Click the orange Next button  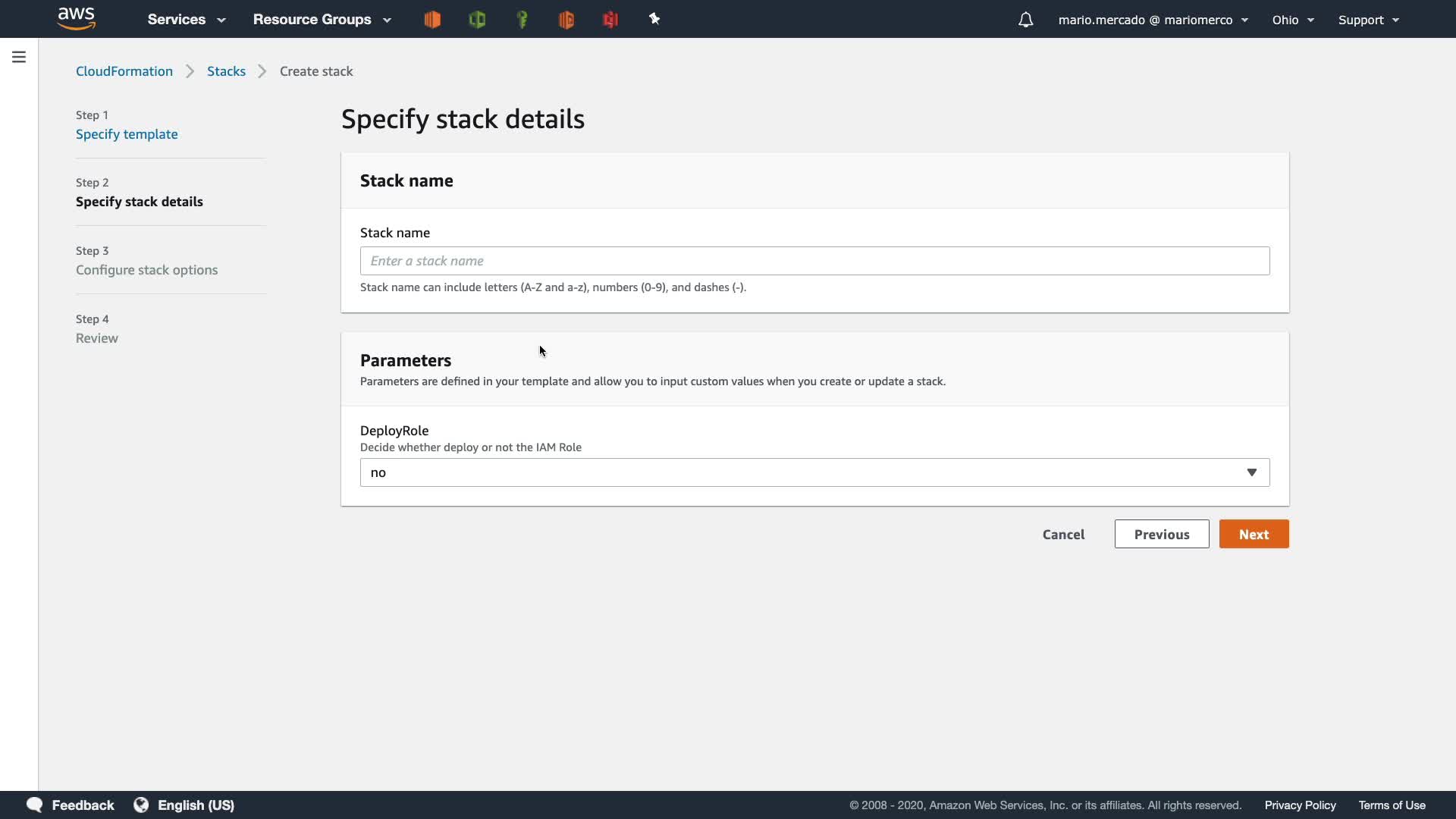coord(1254,534)
